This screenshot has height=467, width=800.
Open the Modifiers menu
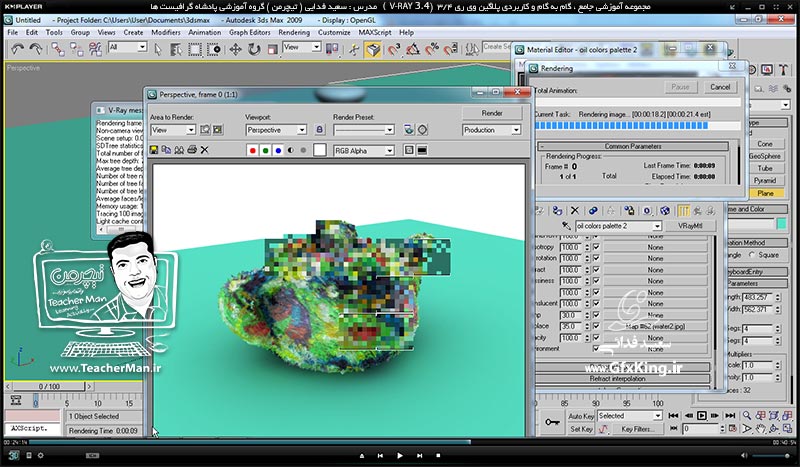click(x=166, y=32)
